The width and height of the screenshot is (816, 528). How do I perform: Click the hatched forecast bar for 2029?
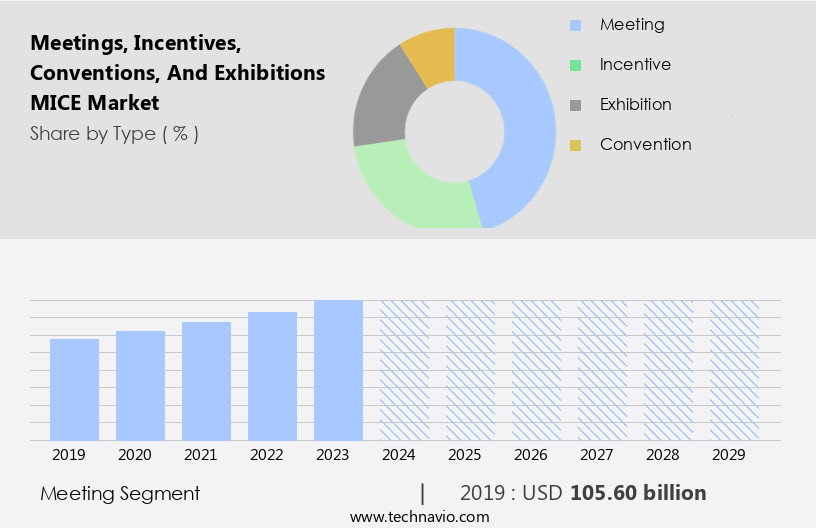734,370
